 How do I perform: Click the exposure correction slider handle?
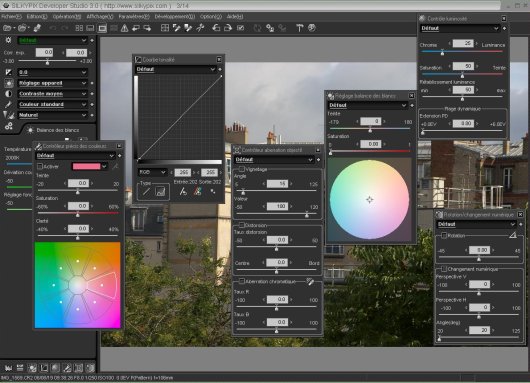(47, 62)
